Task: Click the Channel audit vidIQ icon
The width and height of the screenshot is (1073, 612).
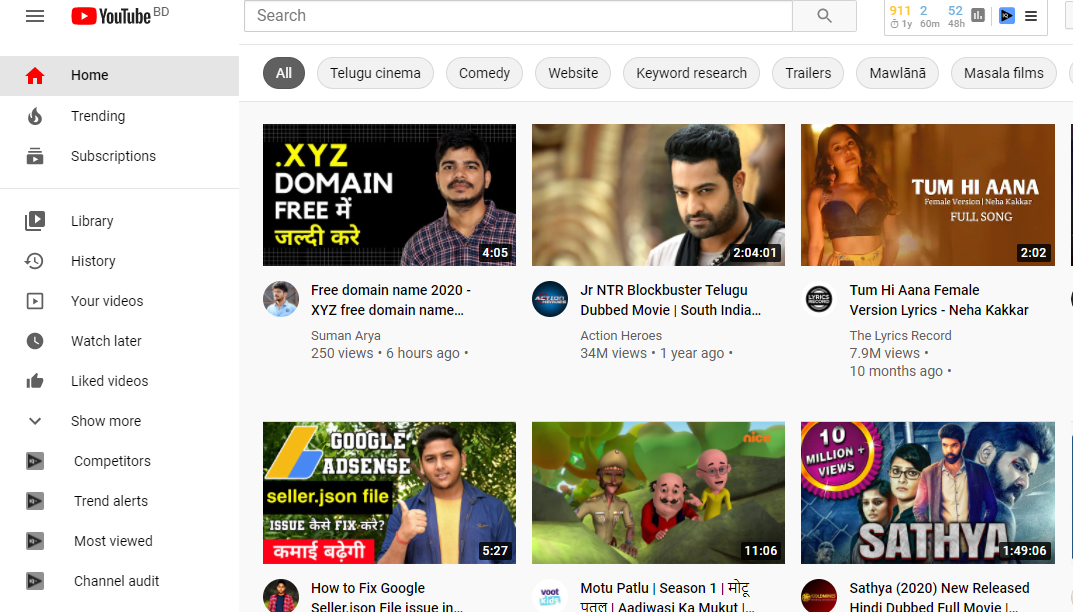Action: tap(35, 581)
